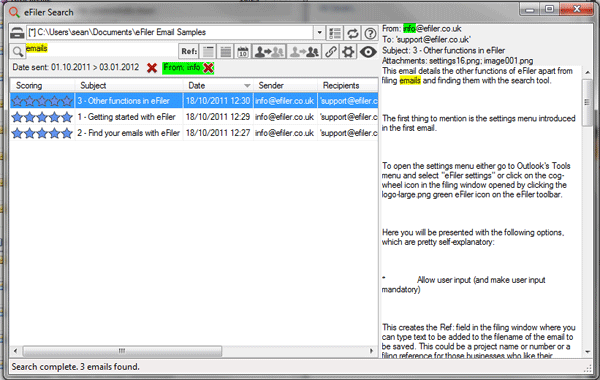This screenshot has height=380, width=600.
Task: Maximize the eFiler Search window
Action: (x=549, y=9)
